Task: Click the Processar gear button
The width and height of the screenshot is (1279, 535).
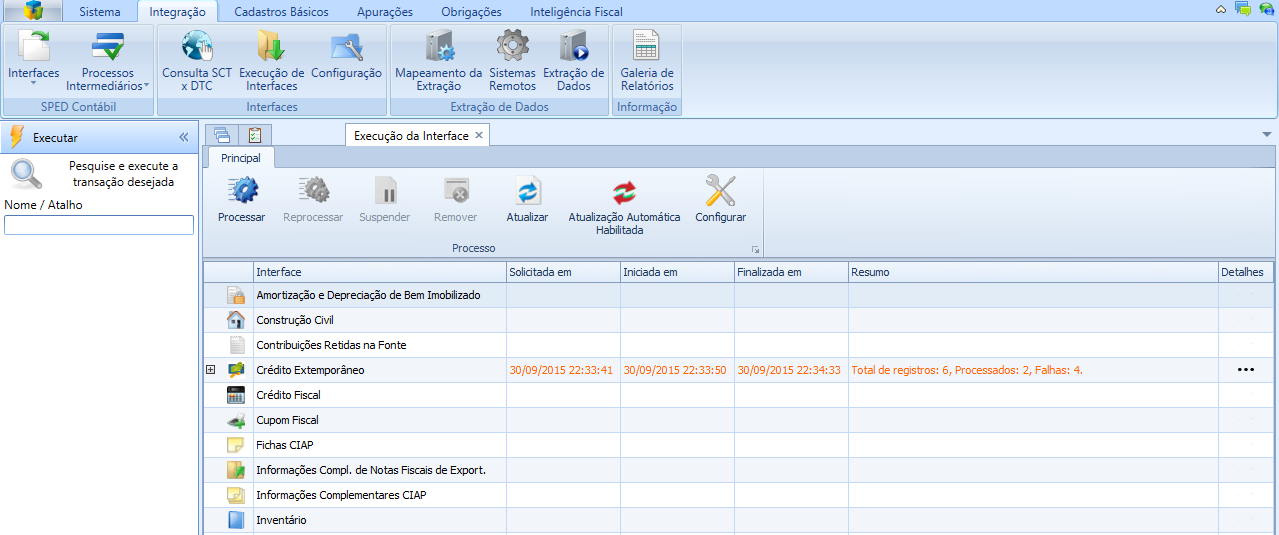Action: (241, 199)
